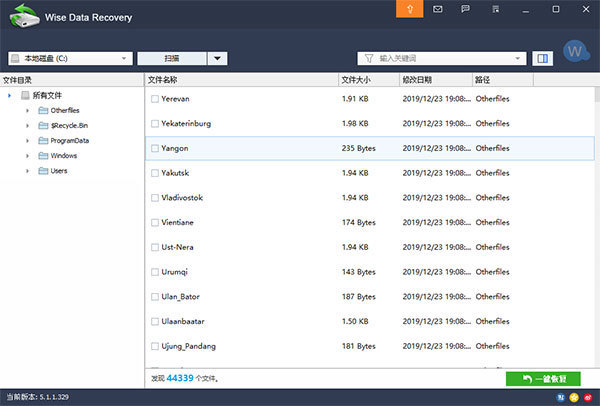Sort by 路径 column header
600x406 pixels.
coord(503,80)
